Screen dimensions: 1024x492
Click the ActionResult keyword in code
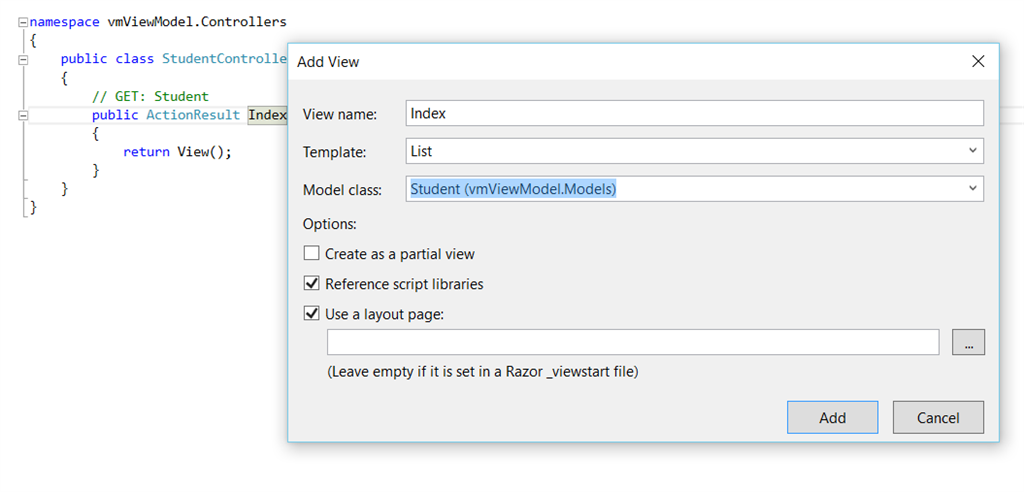192,115
